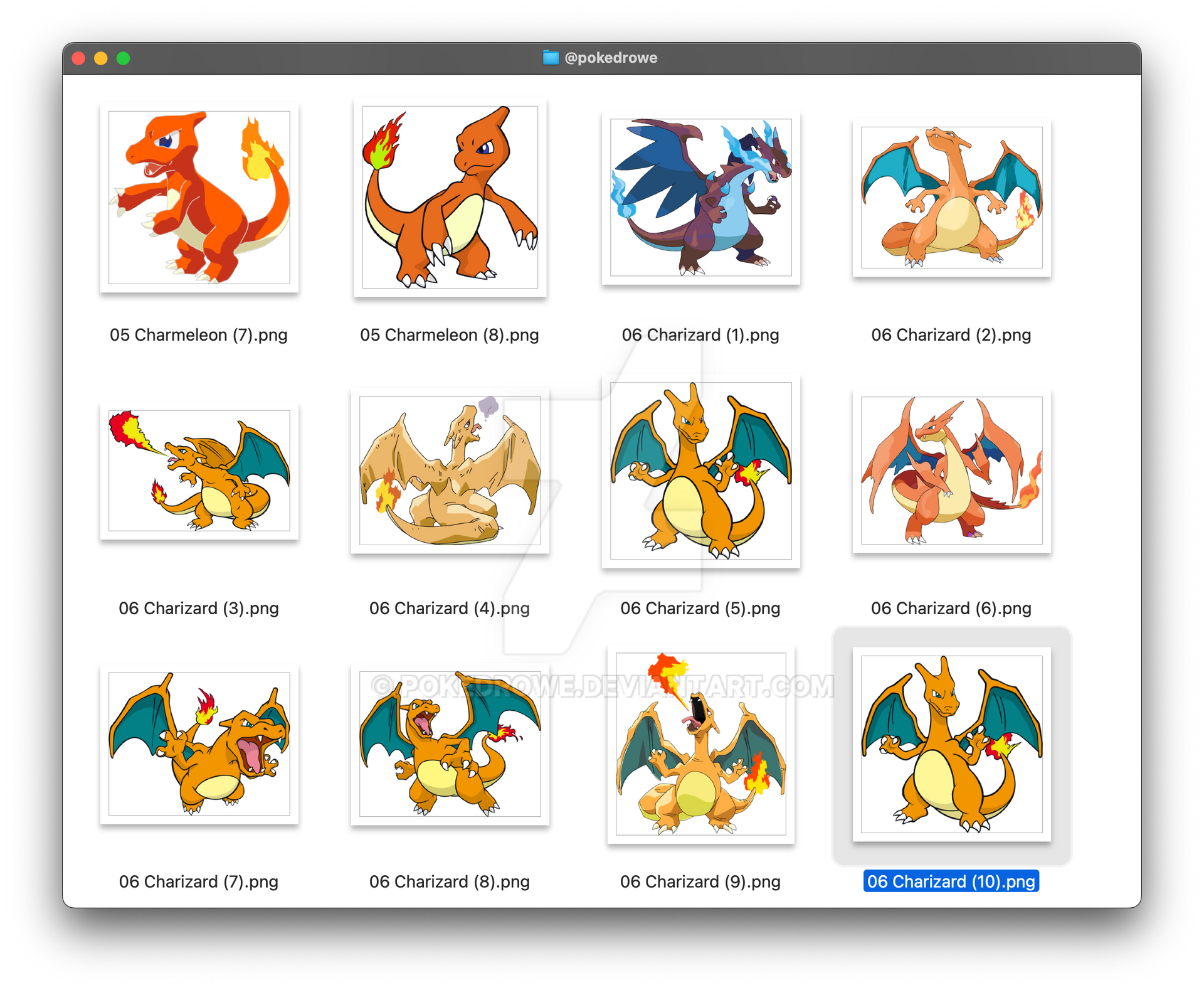
Task: Pick the 06 Charizard (4).png thumbnail
Action: (450, 471)
